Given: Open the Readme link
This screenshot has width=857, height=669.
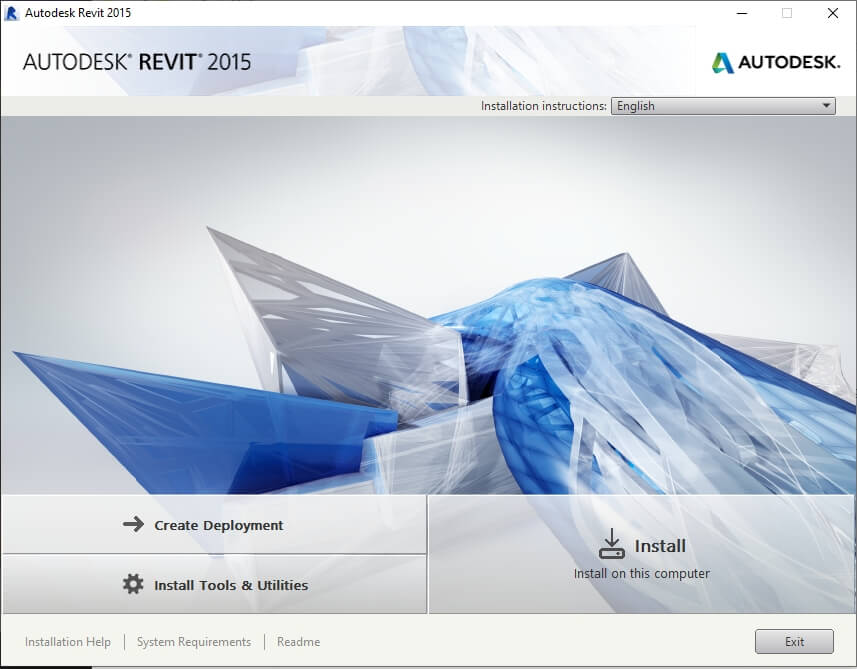Looking at the screenshot, I should (x=298, y=642).
